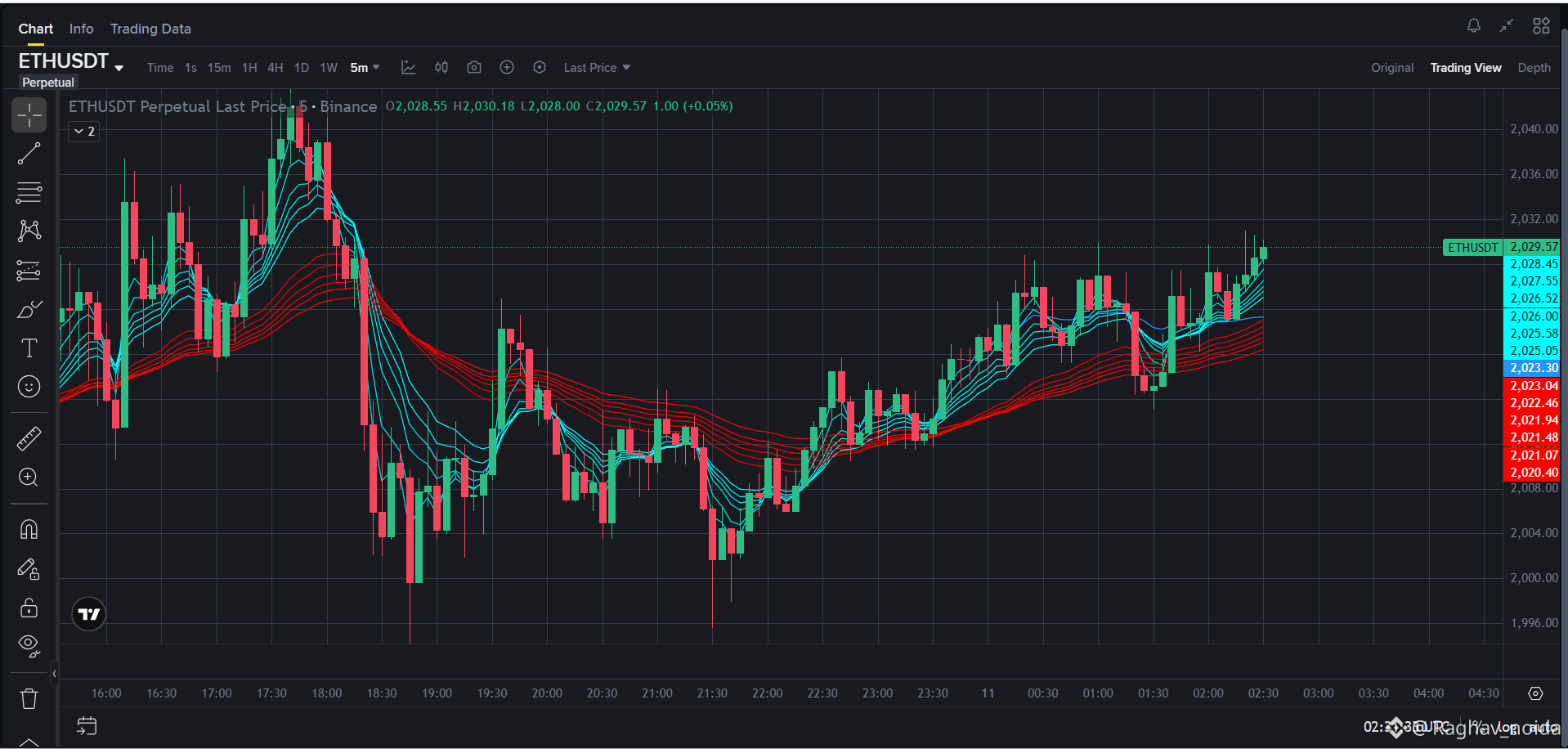Take a chart snapshot with camera icon
This screenshot has height=749, width=1568.
(474, 68)
